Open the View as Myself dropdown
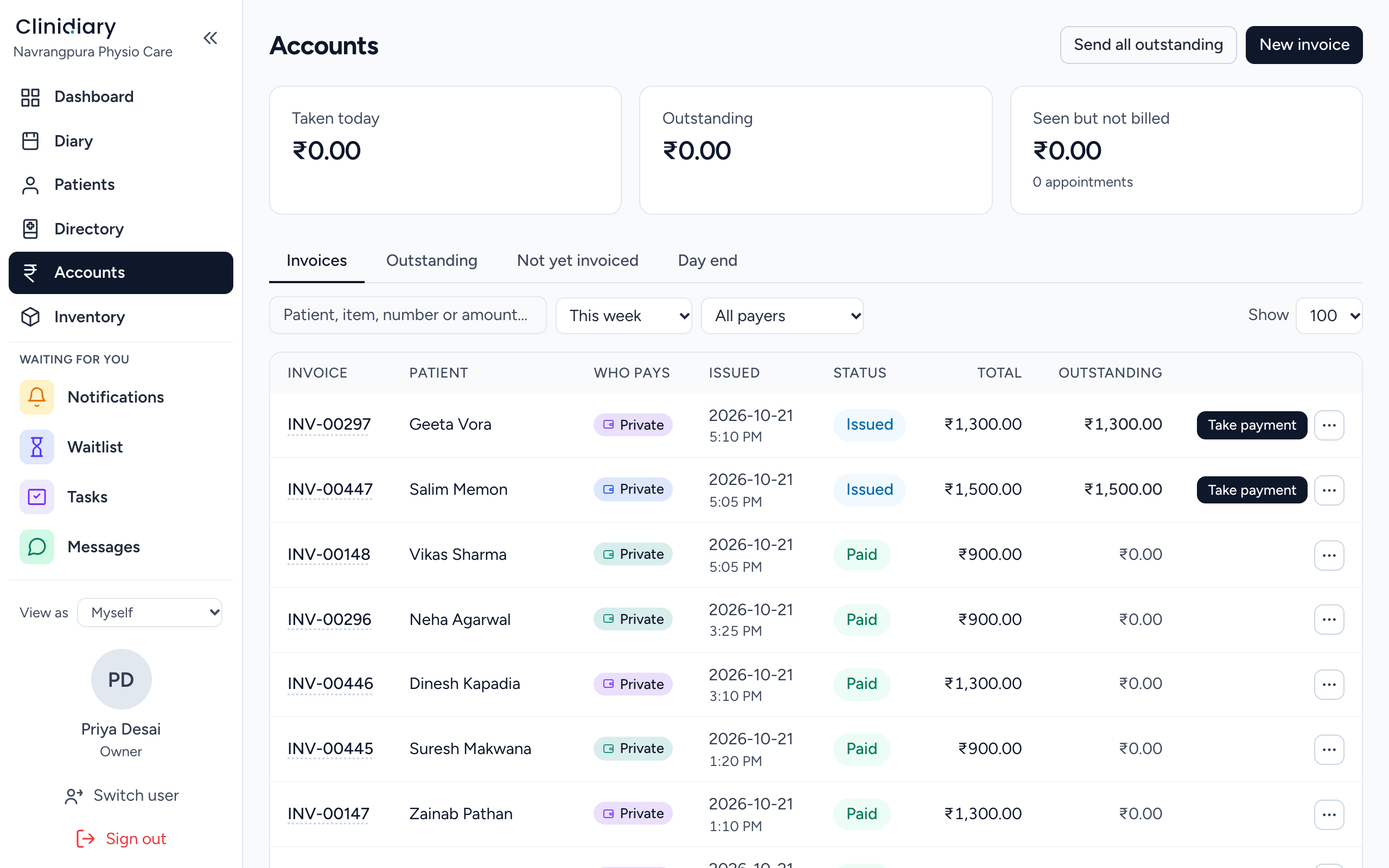The width and height of the screenshot is (1389, 868). (150, 612)
